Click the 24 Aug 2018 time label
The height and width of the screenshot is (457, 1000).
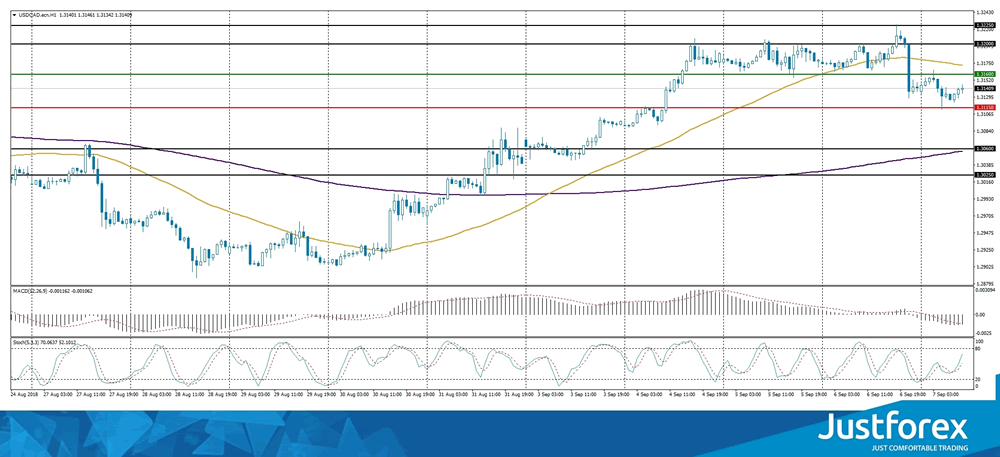[x=24, y=395]
